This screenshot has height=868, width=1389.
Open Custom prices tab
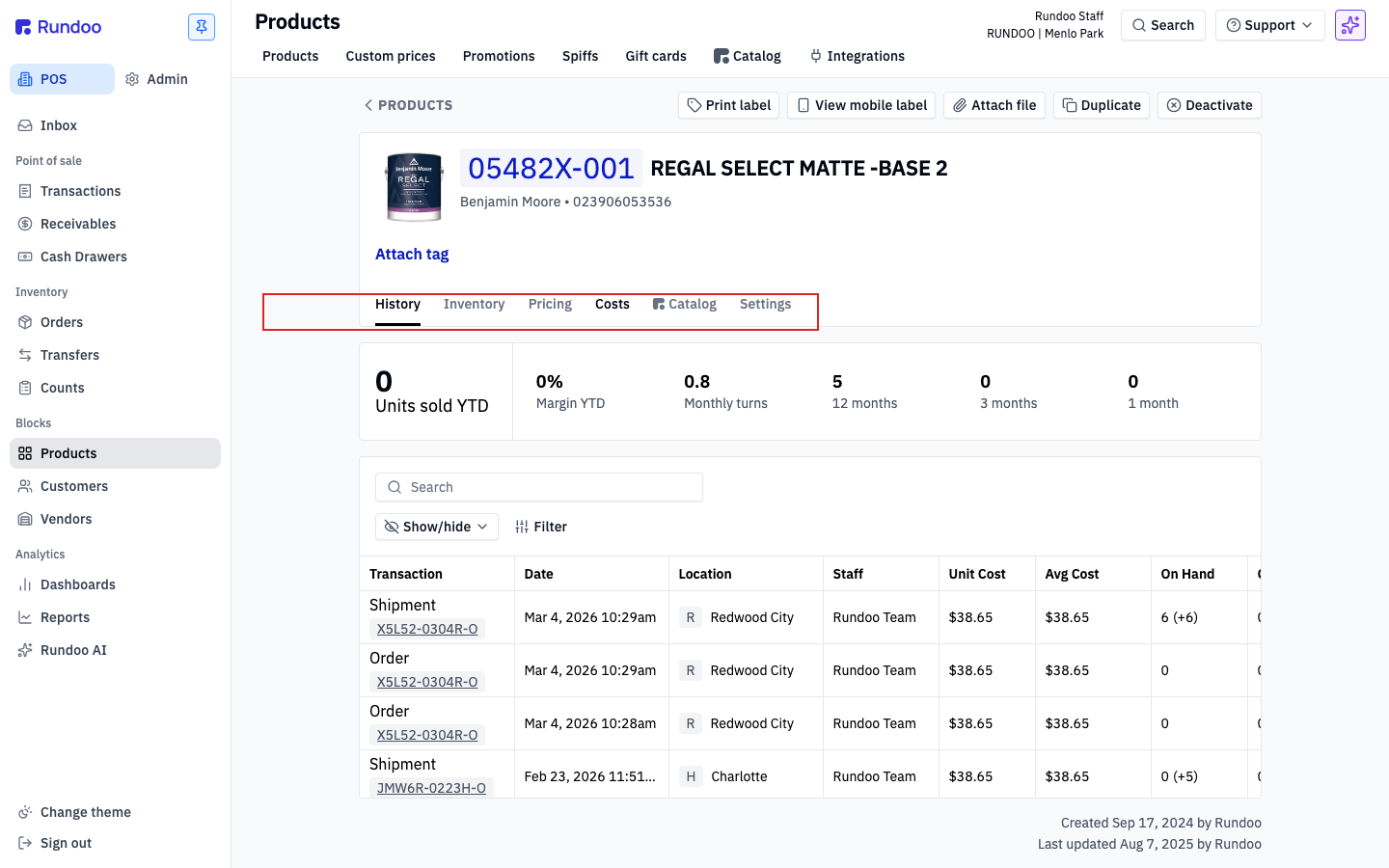coord(391,56)
